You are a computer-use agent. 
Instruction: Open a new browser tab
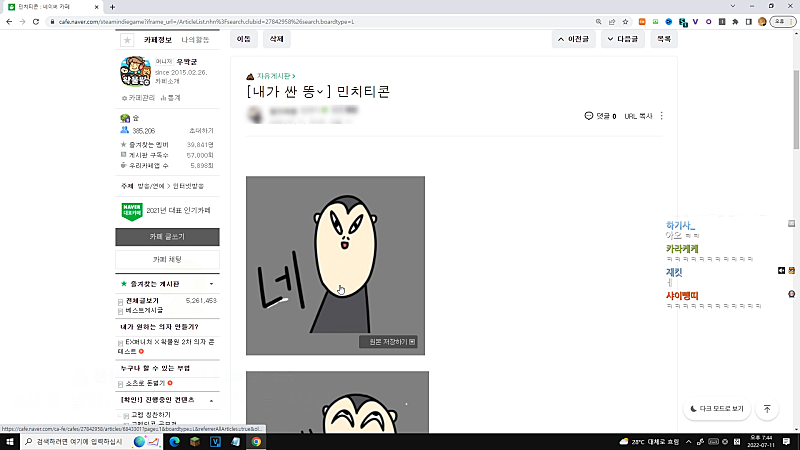112,7
